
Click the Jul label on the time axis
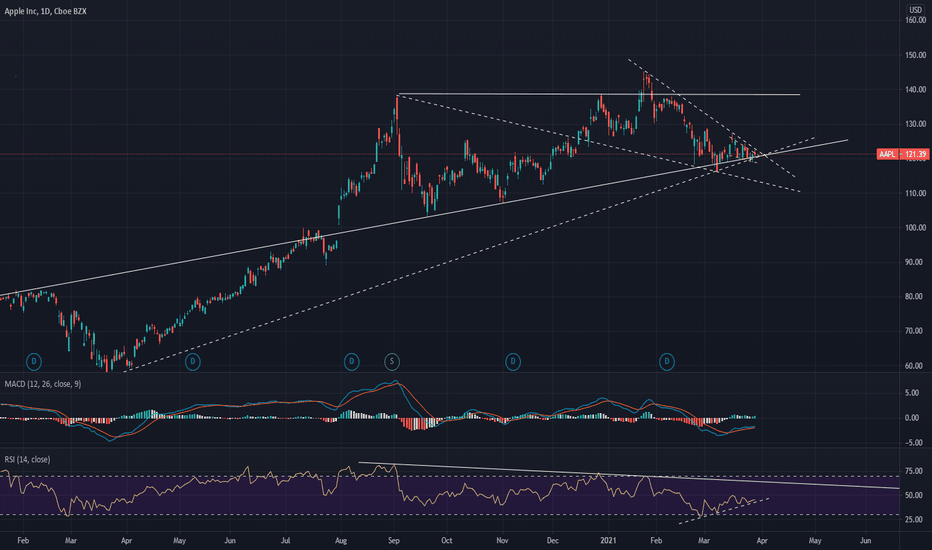click(285, 540)
